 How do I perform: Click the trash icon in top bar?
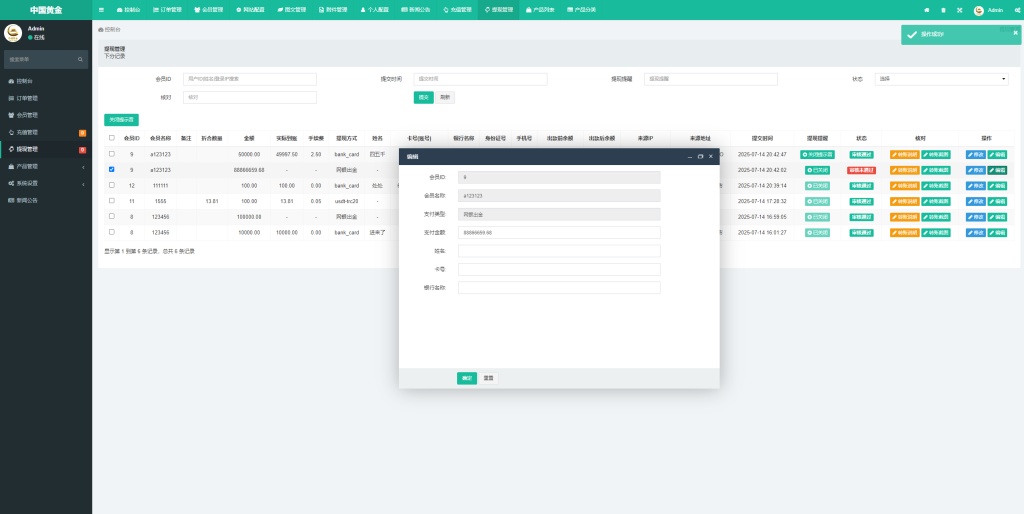click(x=942, y=10)
